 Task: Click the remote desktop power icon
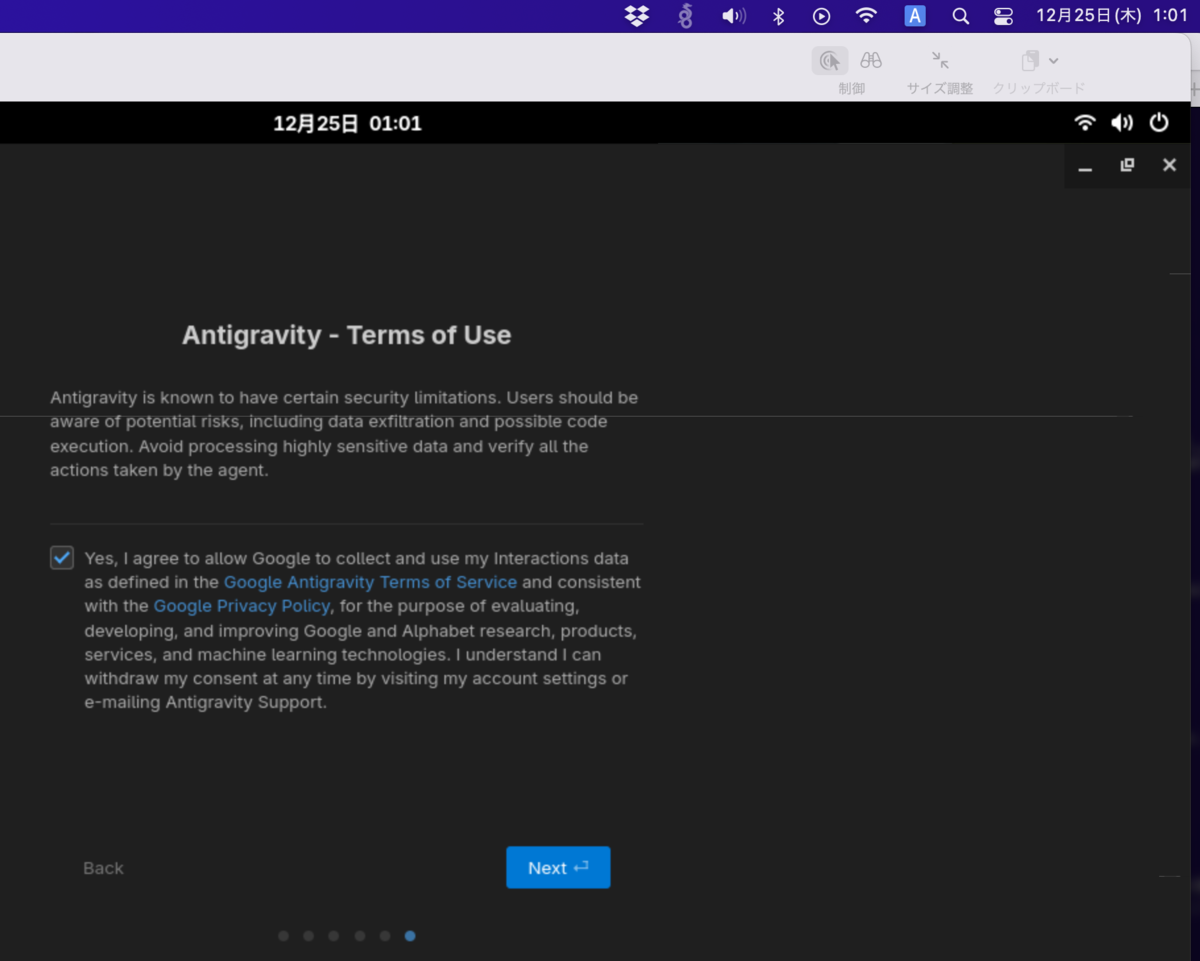point(1159,123)
